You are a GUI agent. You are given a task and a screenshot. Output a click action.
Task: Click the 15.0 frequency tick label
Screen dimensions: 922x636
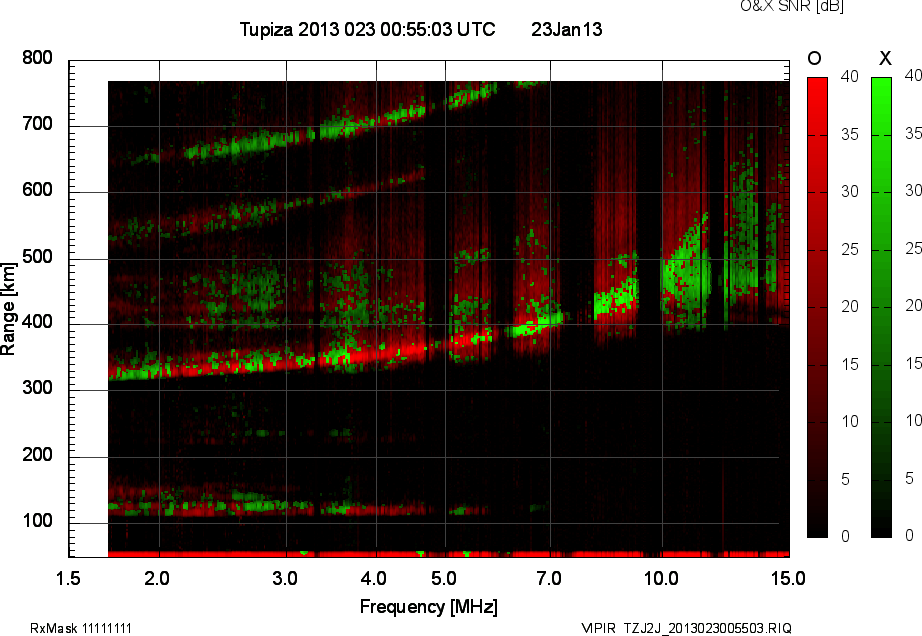pos(789,578)
